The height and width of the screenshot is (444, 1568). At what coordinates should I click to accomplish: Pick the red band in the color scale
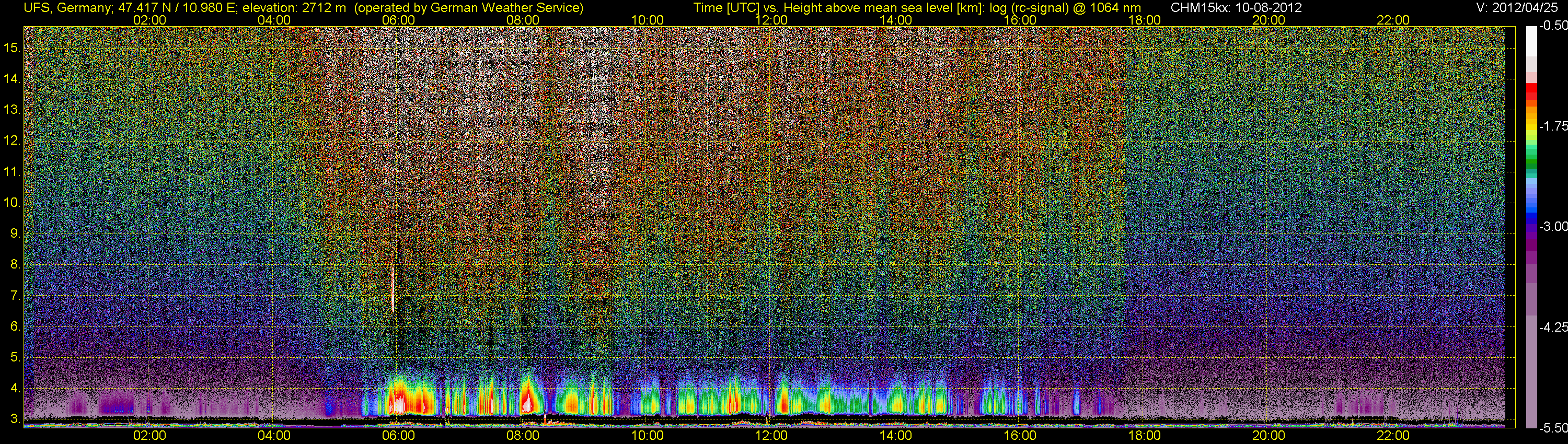coord(1531,92)
